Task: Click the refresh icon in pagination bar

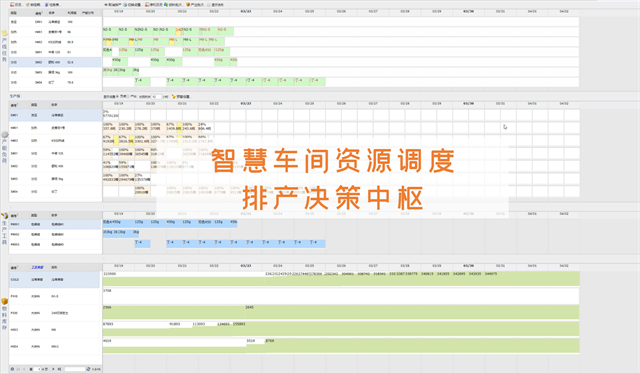Action: (x=88, y=369)
